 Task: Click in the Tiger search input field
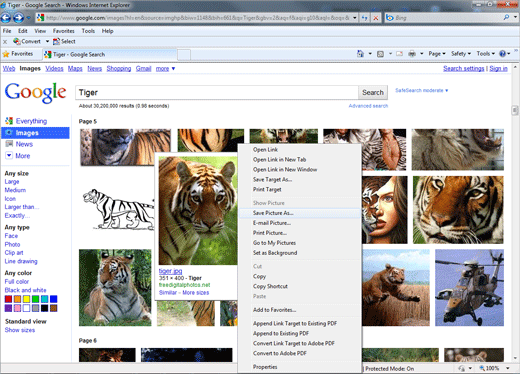coord(217,92)
